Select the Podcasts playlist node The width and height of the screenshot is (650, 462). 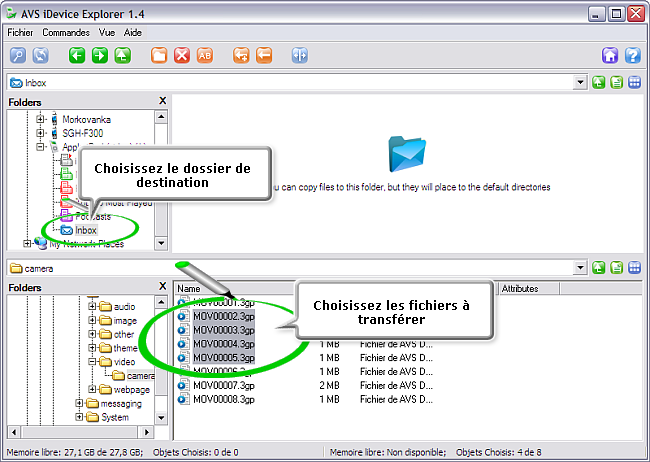pyautogui.click(x=93, y=216)
